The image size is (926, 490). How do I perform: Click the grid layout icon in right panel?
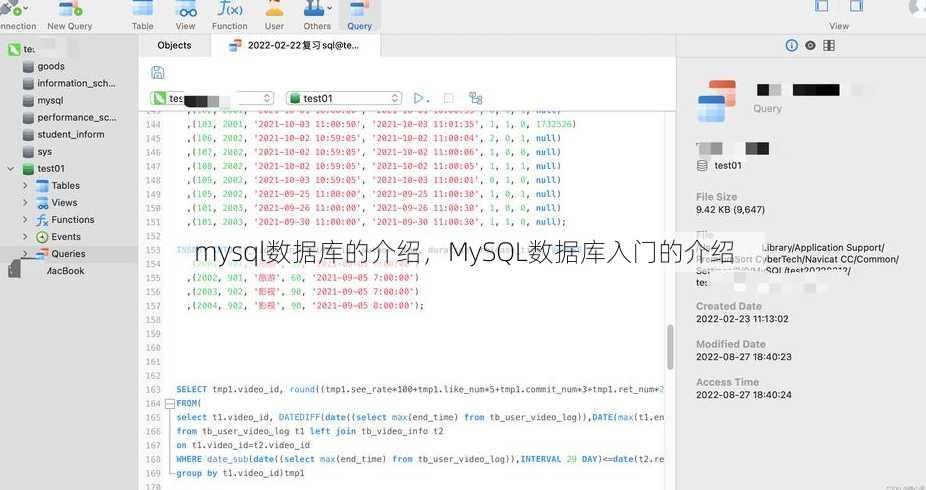coord(829,45)
